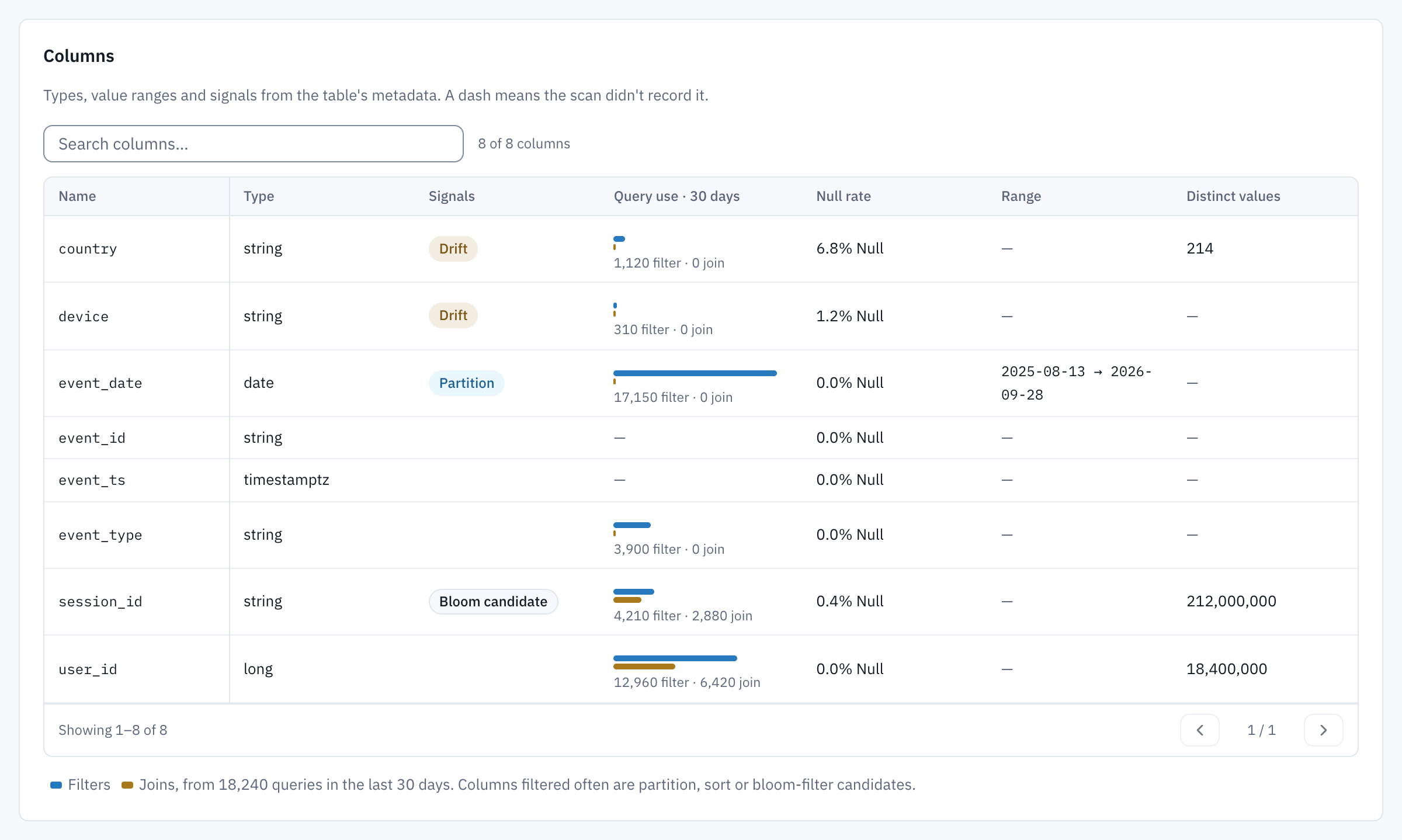Image resolution: width=1402 pixels, height=840 pixels.
Task: Click the Null rate column header
Action: point(844,196)
